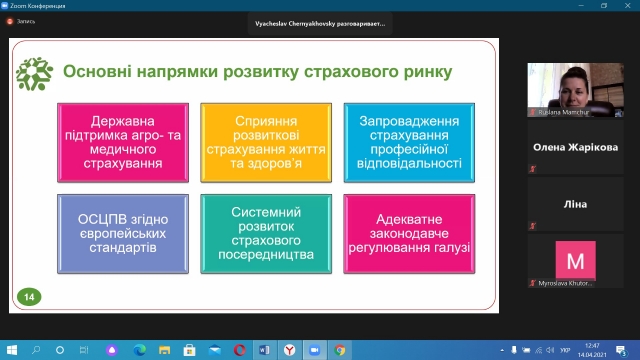Open File Explorer from taskbar
This screenshot has width=640, height=360.
coord(164,350)
